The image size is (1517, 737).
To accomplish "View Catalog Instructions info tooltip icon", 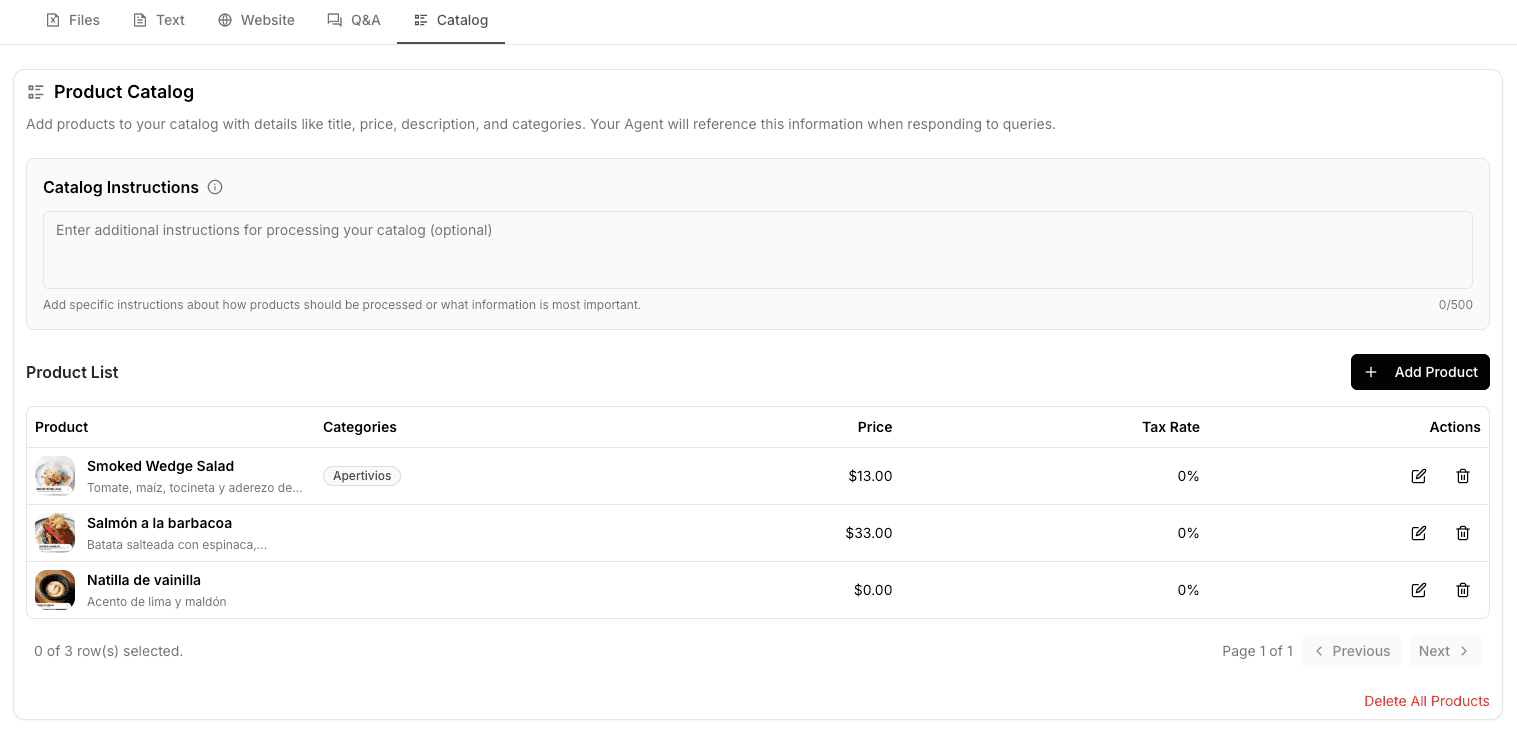I will [x=215, y=187].
